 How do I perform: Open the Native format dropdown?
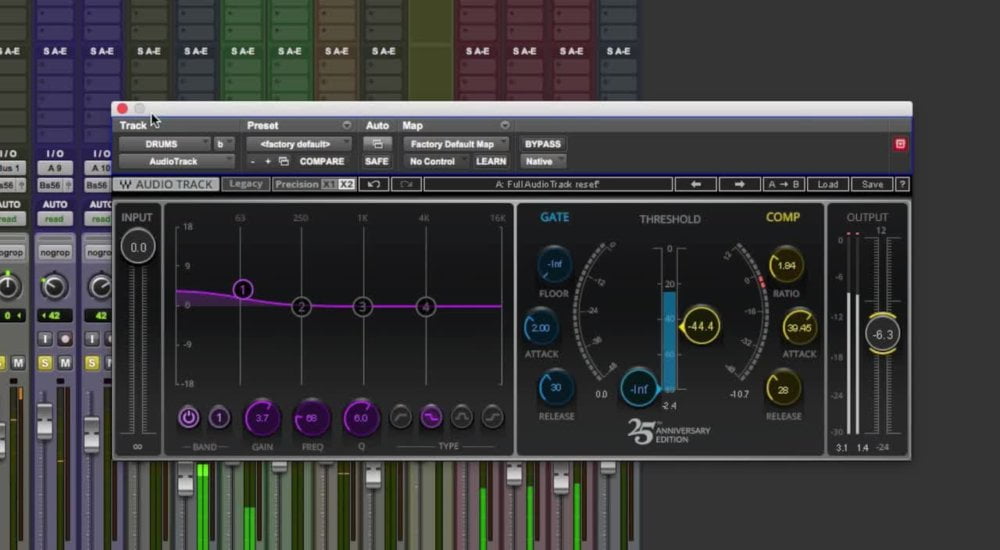(x=543, y=161)
